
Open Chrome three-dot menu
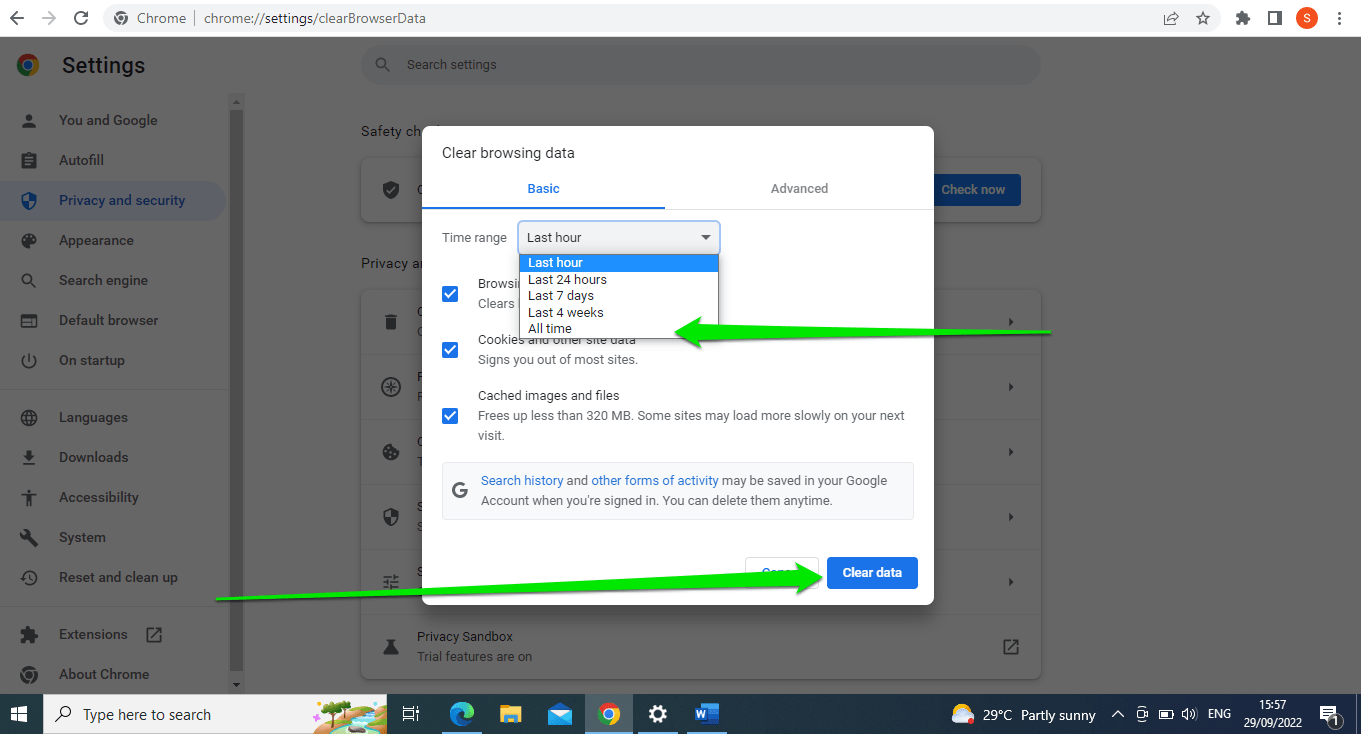(1339, 18)
